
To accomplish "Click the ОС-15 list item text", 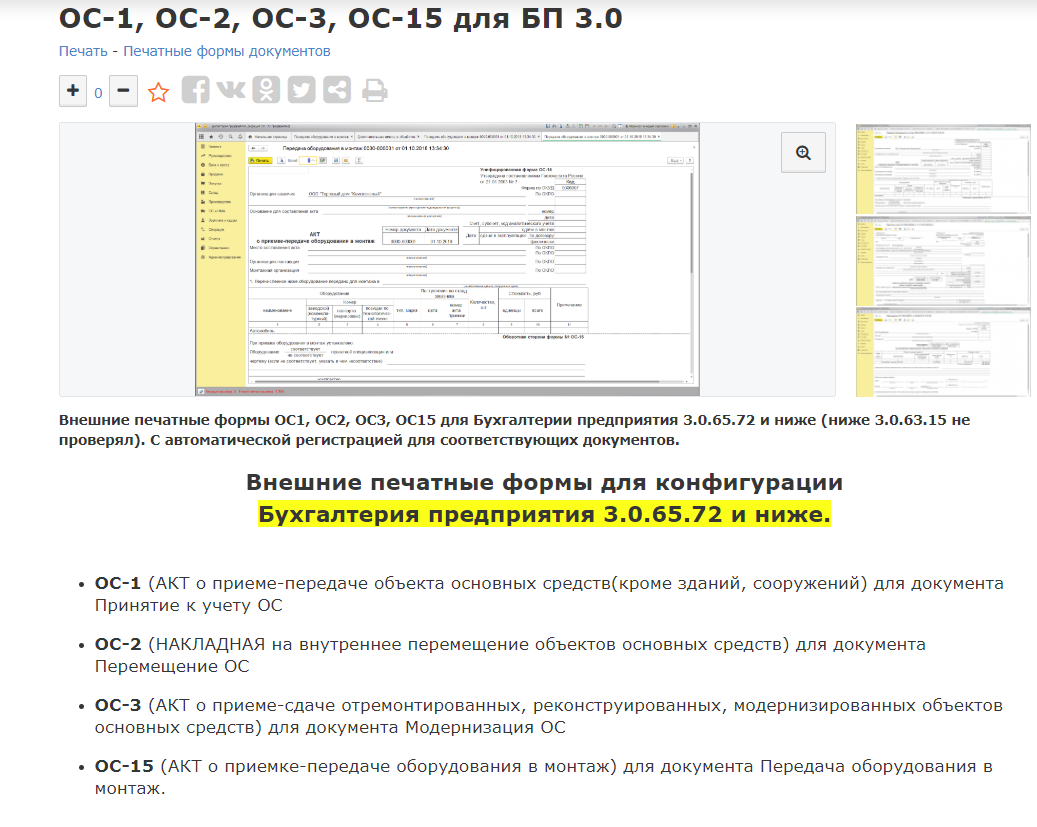I will (543, 777).
